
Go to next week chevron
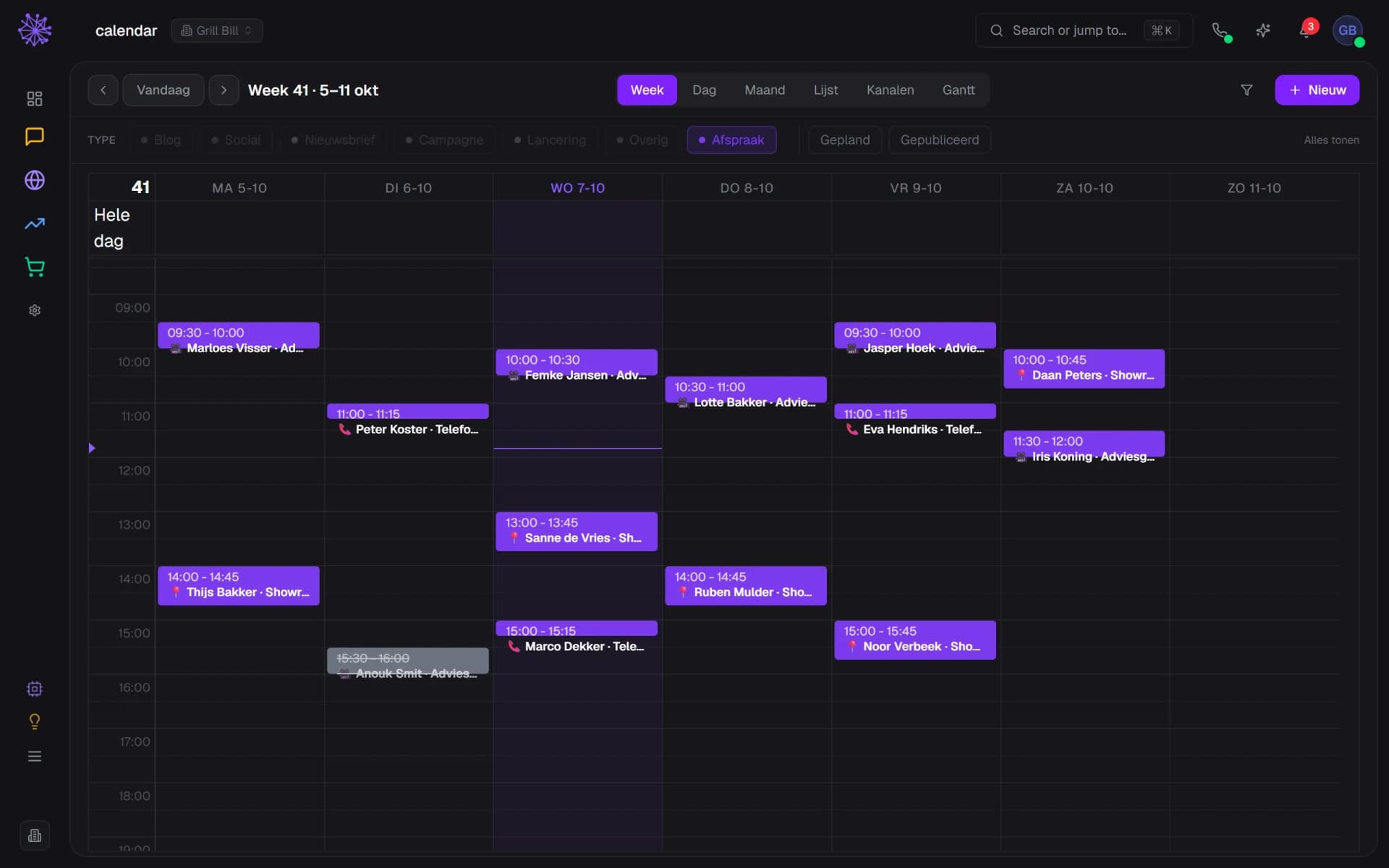tap(224, 90)
